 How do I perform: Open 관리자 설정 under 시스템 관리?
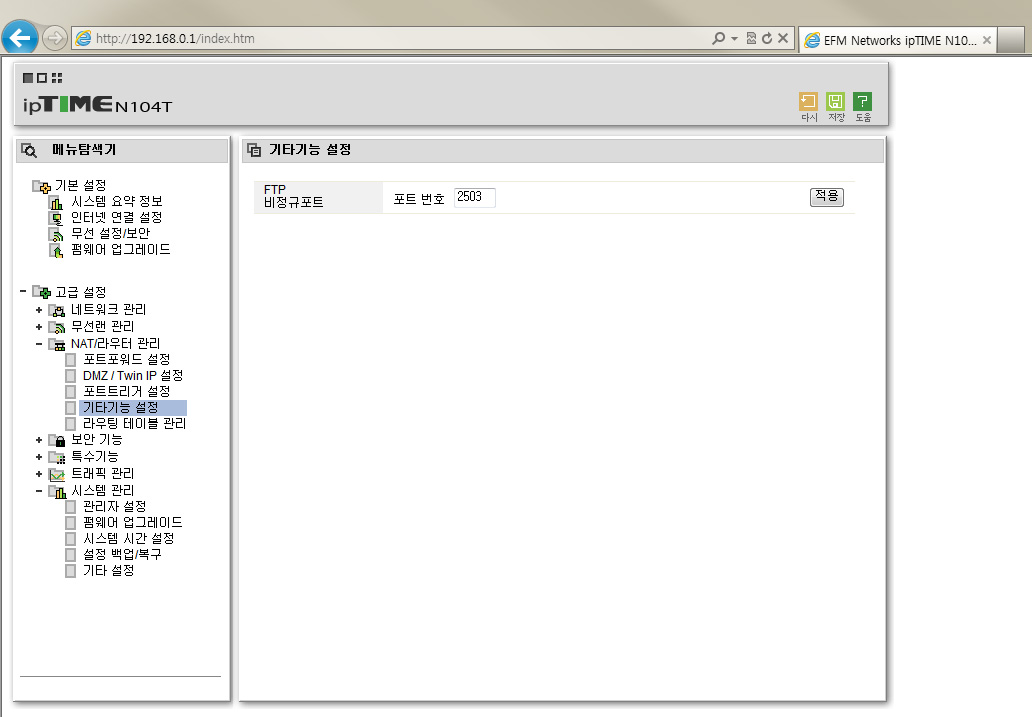point(115,506)
